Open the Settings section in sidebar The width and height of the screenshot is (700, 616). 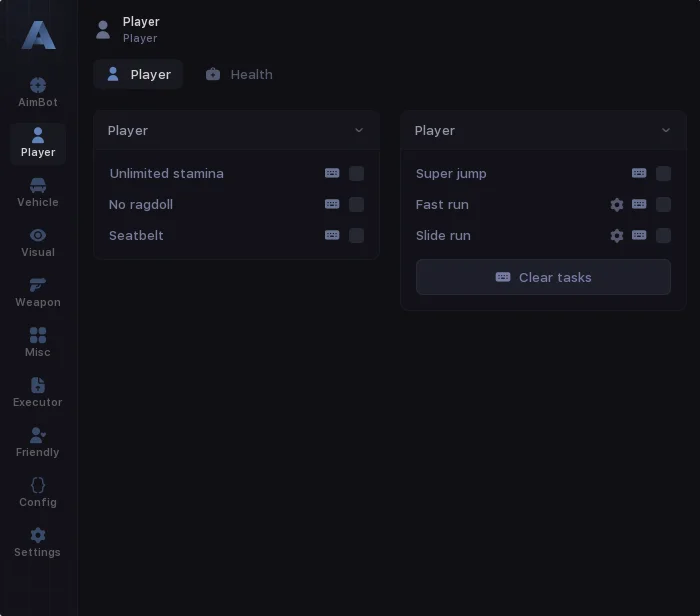point(38,542)
